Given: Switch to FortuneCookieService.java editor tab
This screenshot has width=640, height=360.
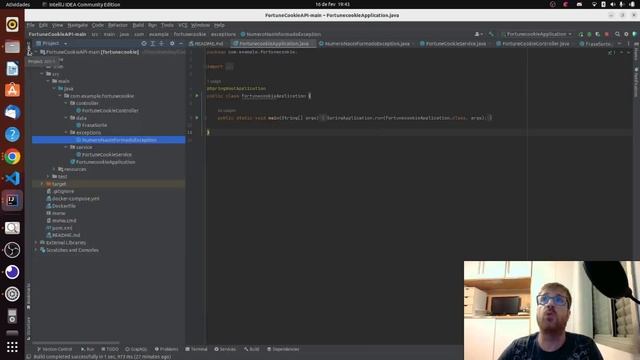Looking at the screenshot, I should [456, 44].
